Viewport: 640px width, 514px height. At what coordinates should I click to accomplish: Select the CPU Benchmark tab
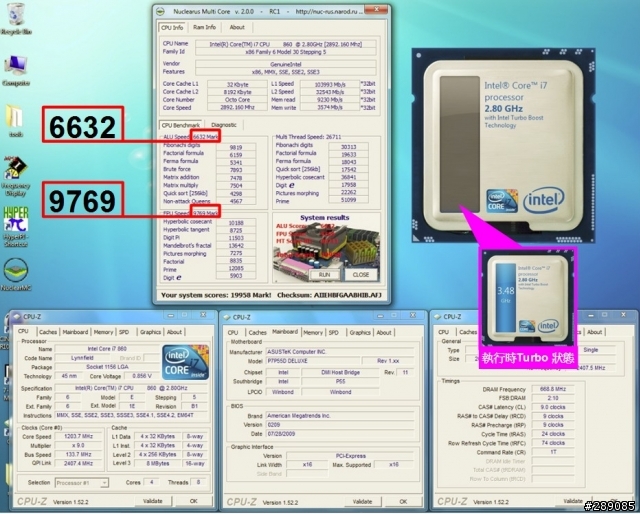[x=181, y=125]
